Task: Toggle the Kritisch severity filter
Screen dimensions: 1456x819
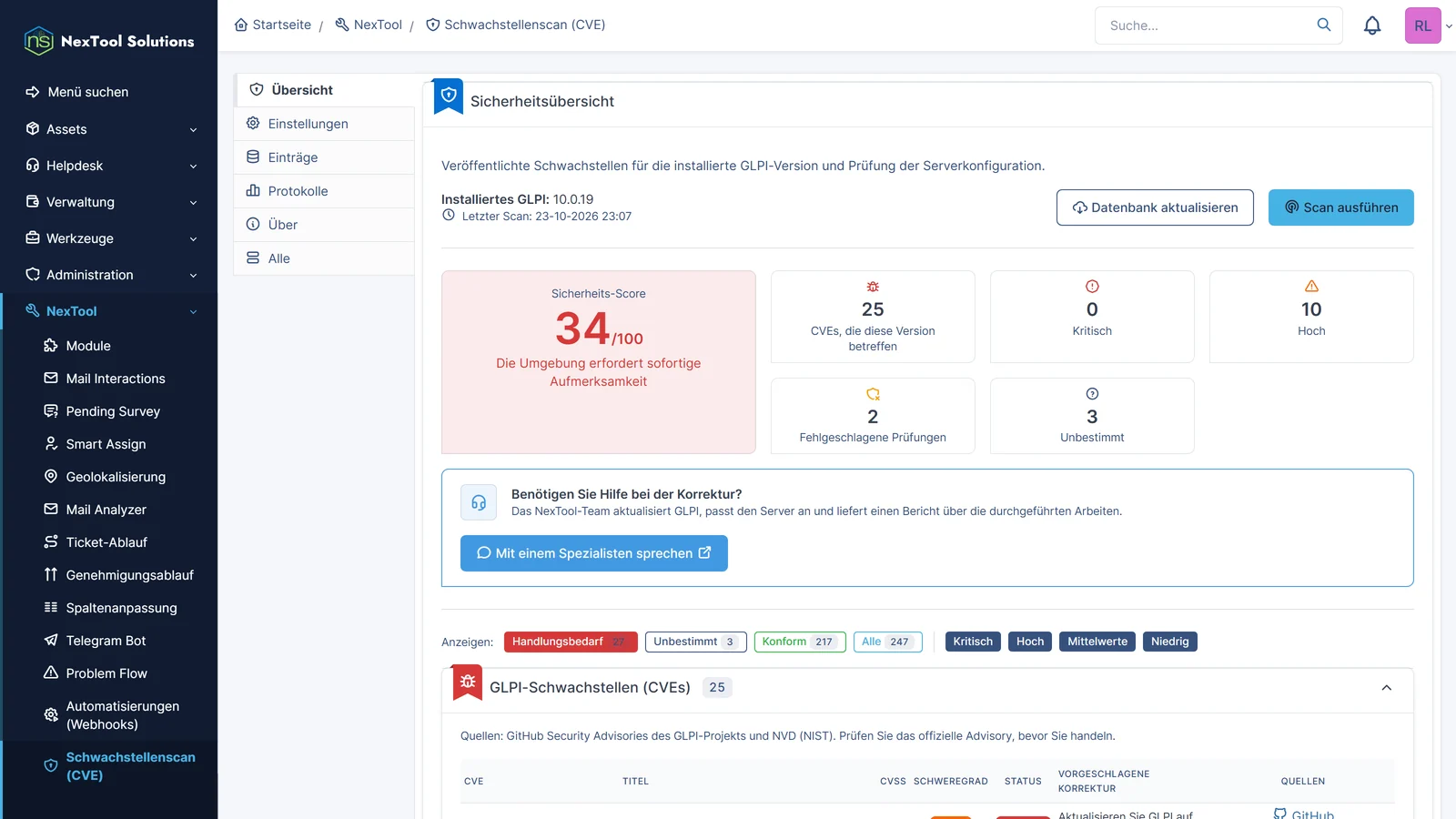Action: pos(973,642)
